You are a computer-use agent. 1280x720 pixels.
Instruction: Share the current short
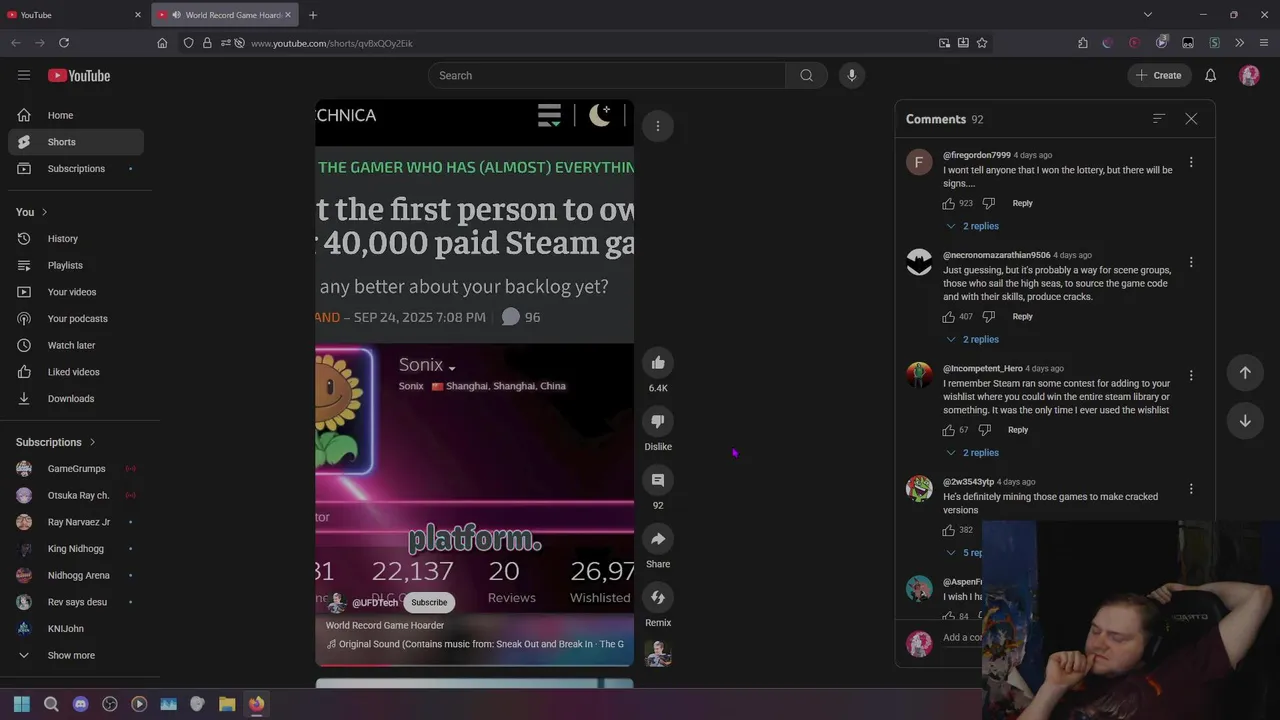tap(658, 539)
